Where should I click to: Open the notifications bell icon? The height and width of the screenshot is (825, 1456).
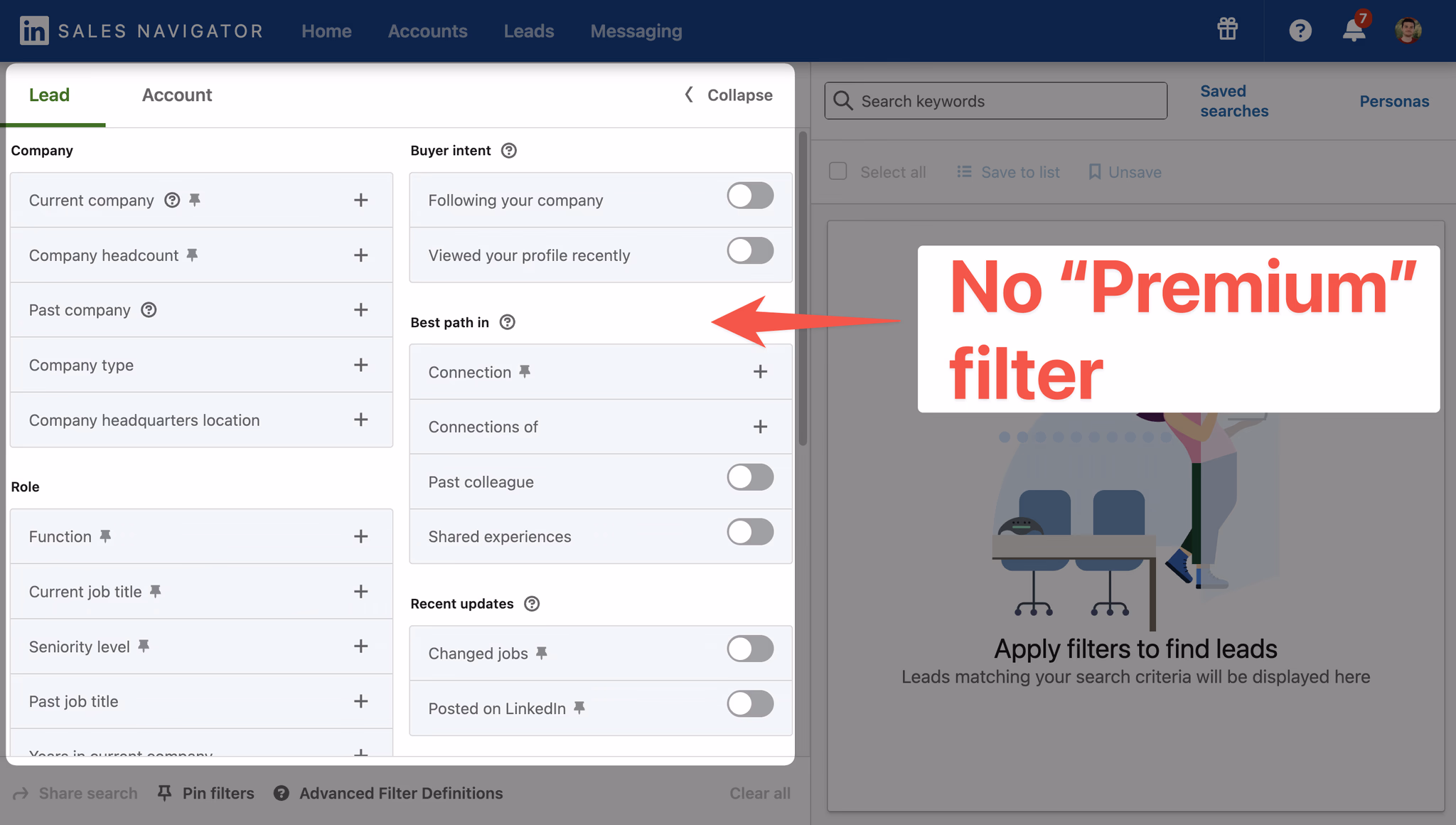(x=1354, y=30)
